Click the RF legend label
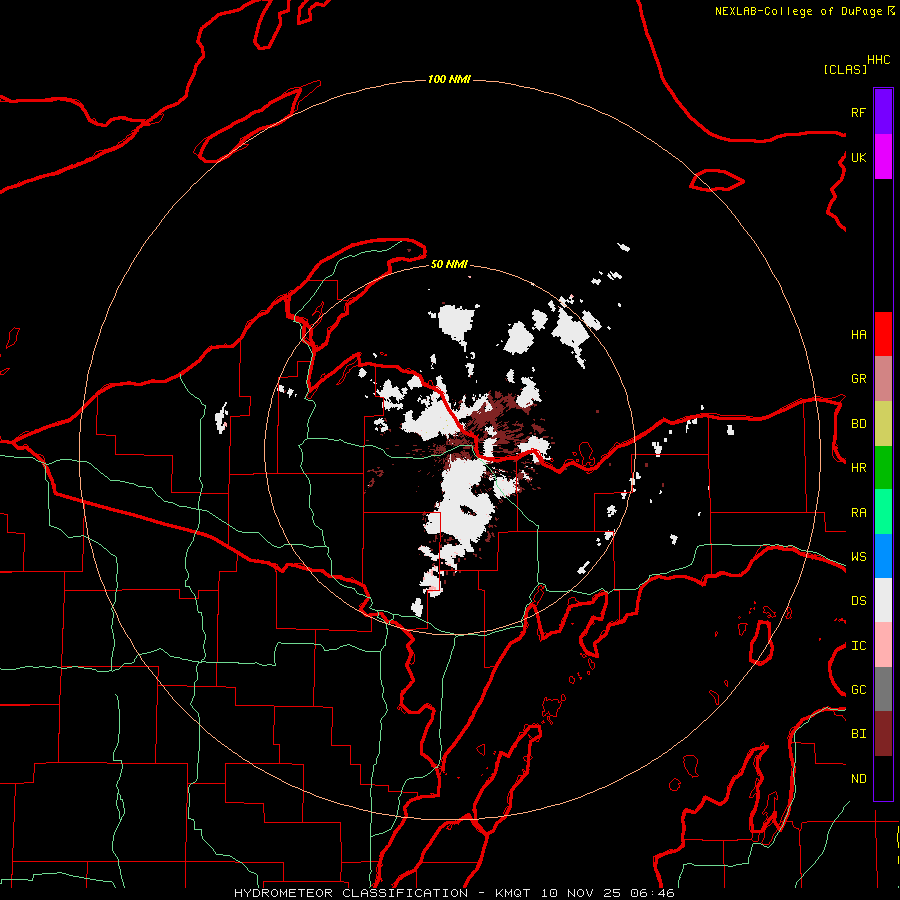The width and height of the screenshot is (900, 900). pos(858,112)
